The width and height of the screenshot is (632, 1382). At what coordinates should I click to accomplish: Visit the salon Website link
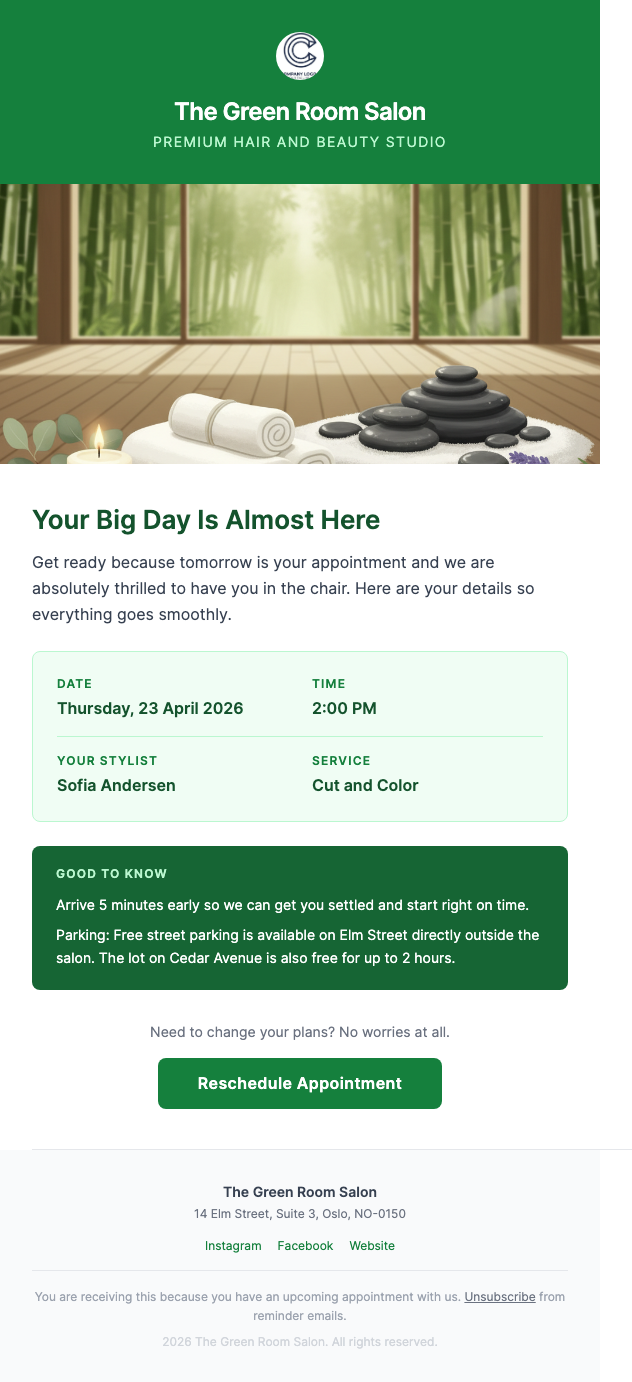click(x=372, y=1246)
